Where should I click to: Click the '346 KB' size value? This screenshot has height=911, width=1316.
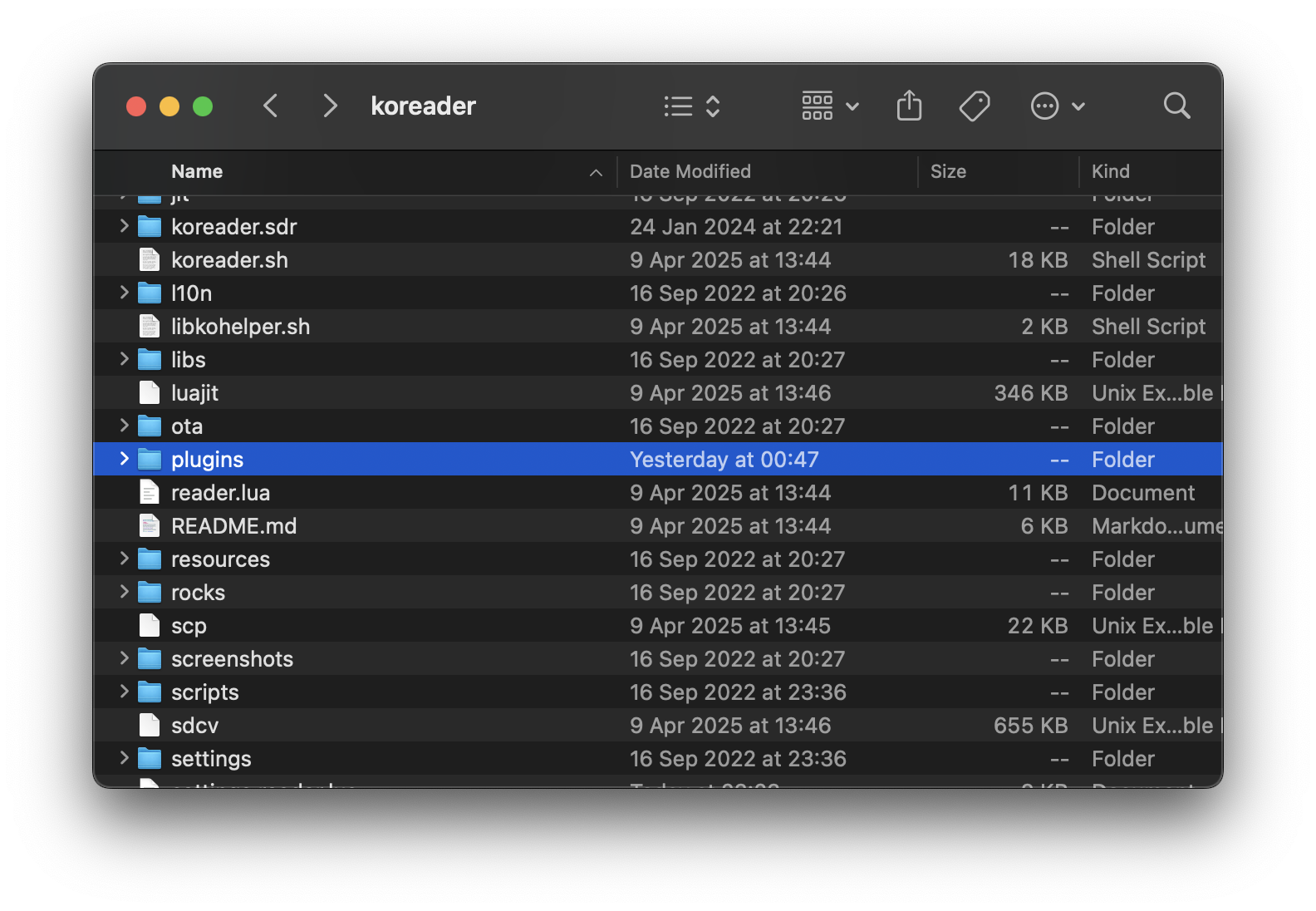(1030, 393)
